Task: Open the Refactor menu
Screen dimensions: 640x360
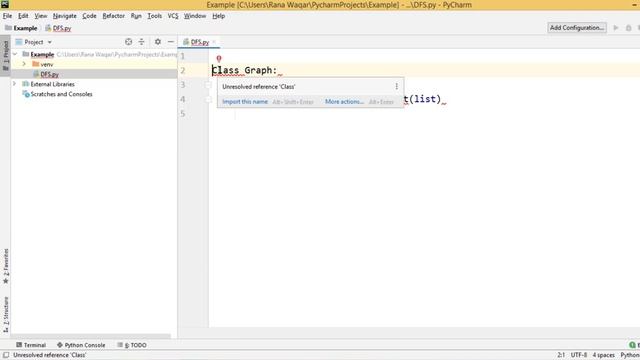Action: point(113,16)
